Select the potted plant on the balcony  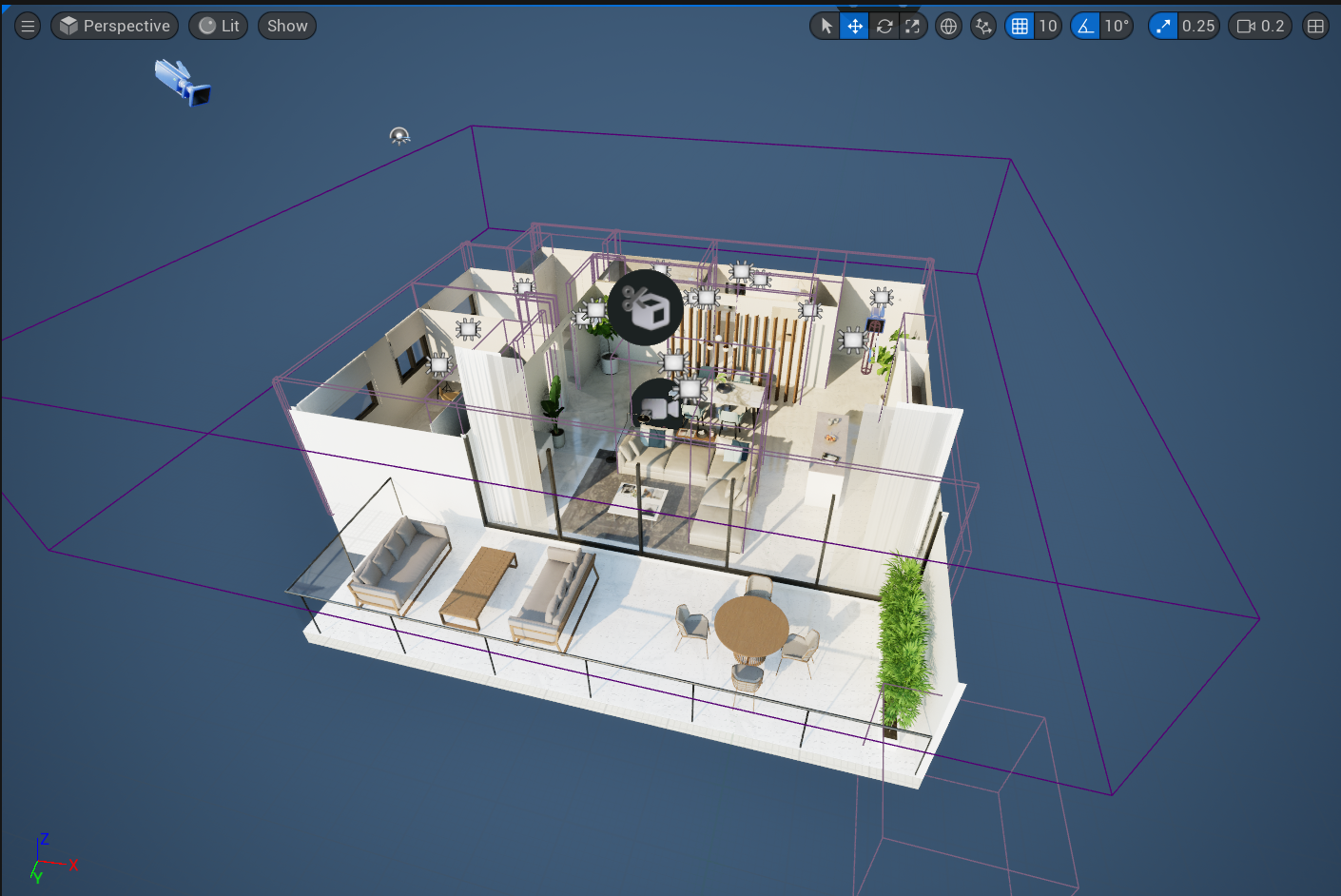point(904,642)
